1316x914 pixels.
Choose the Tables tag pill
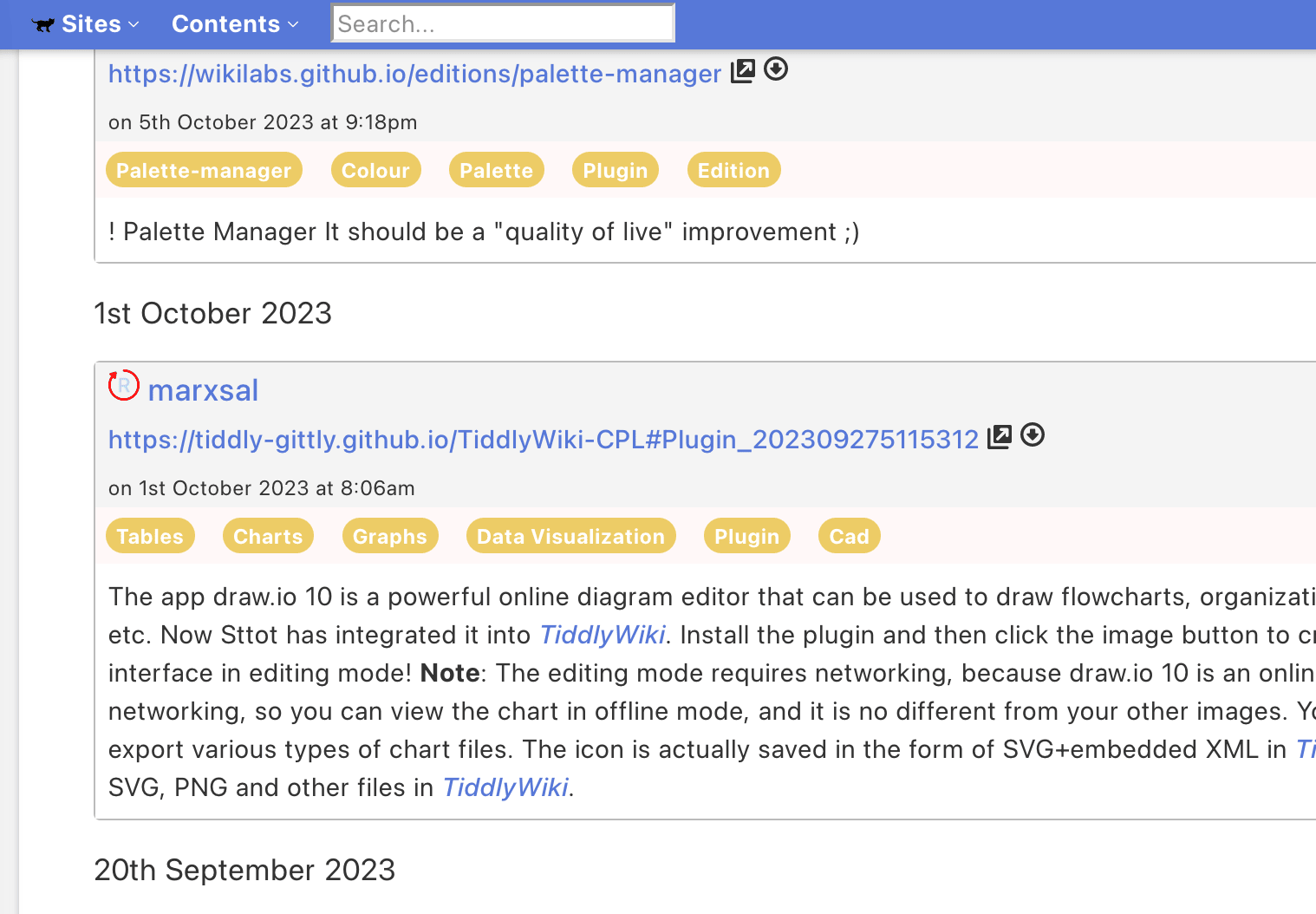[150, 537]
